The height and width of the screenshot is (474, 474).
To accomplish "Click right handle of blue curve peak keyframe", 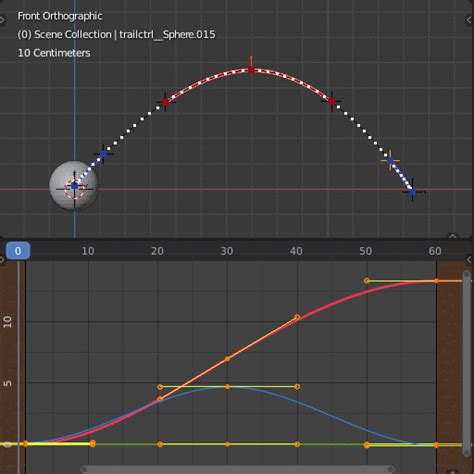I will coord(297,387).
